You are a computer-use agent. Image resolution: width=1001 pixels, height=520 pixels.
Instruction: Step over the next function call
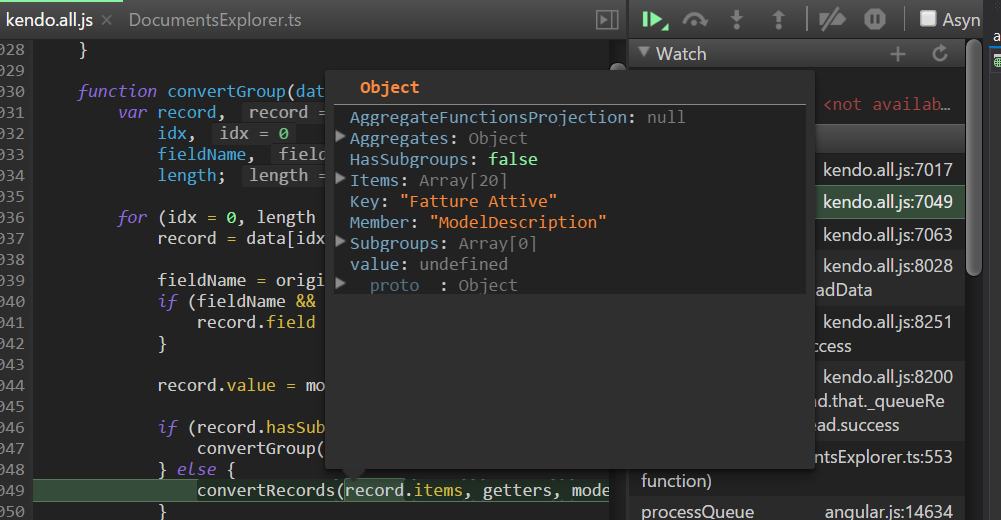click(x=695, y=19)
